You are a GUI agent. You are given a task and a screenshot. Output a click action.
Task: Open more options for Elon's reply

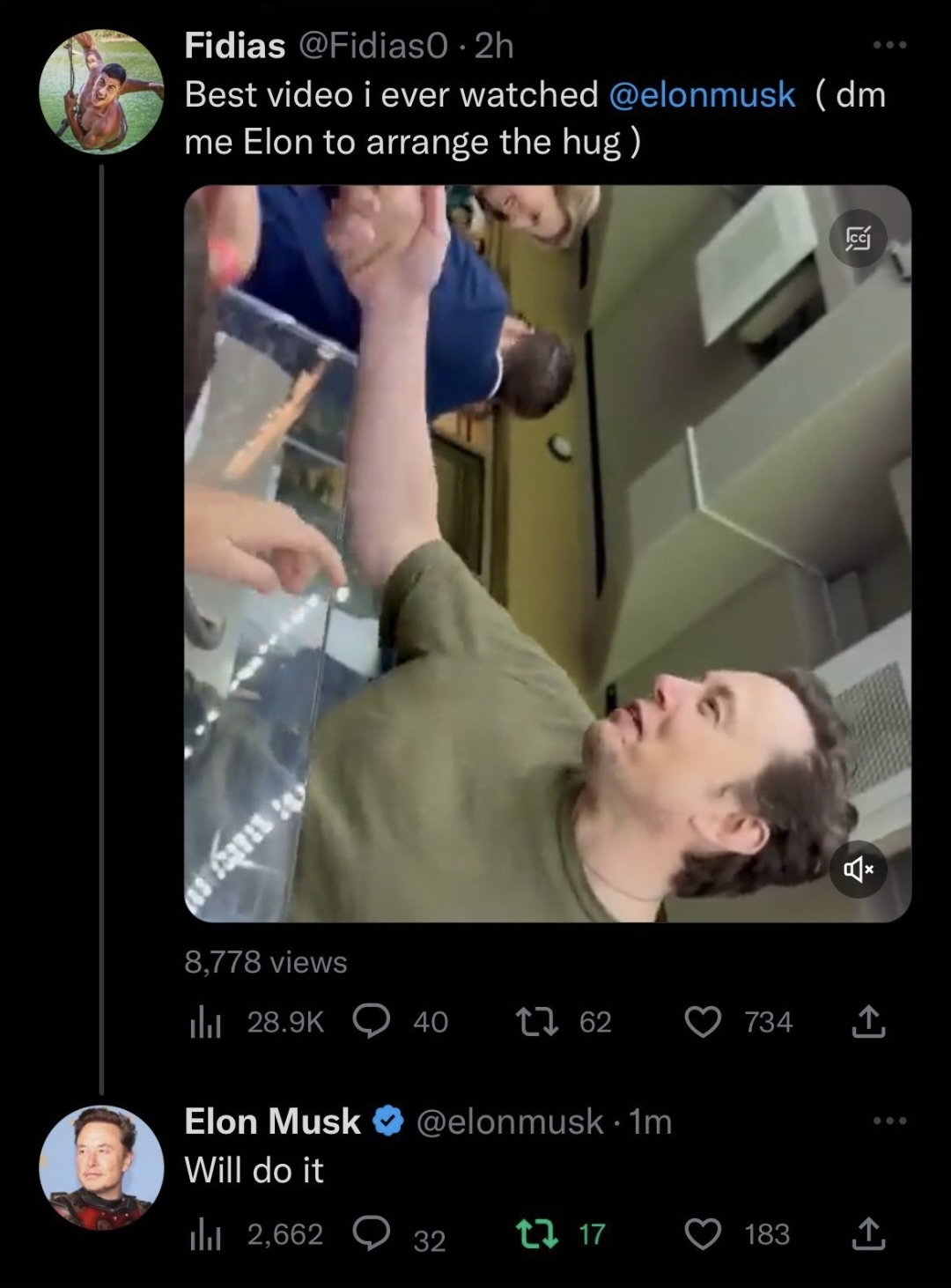(x=889, y=1121)
